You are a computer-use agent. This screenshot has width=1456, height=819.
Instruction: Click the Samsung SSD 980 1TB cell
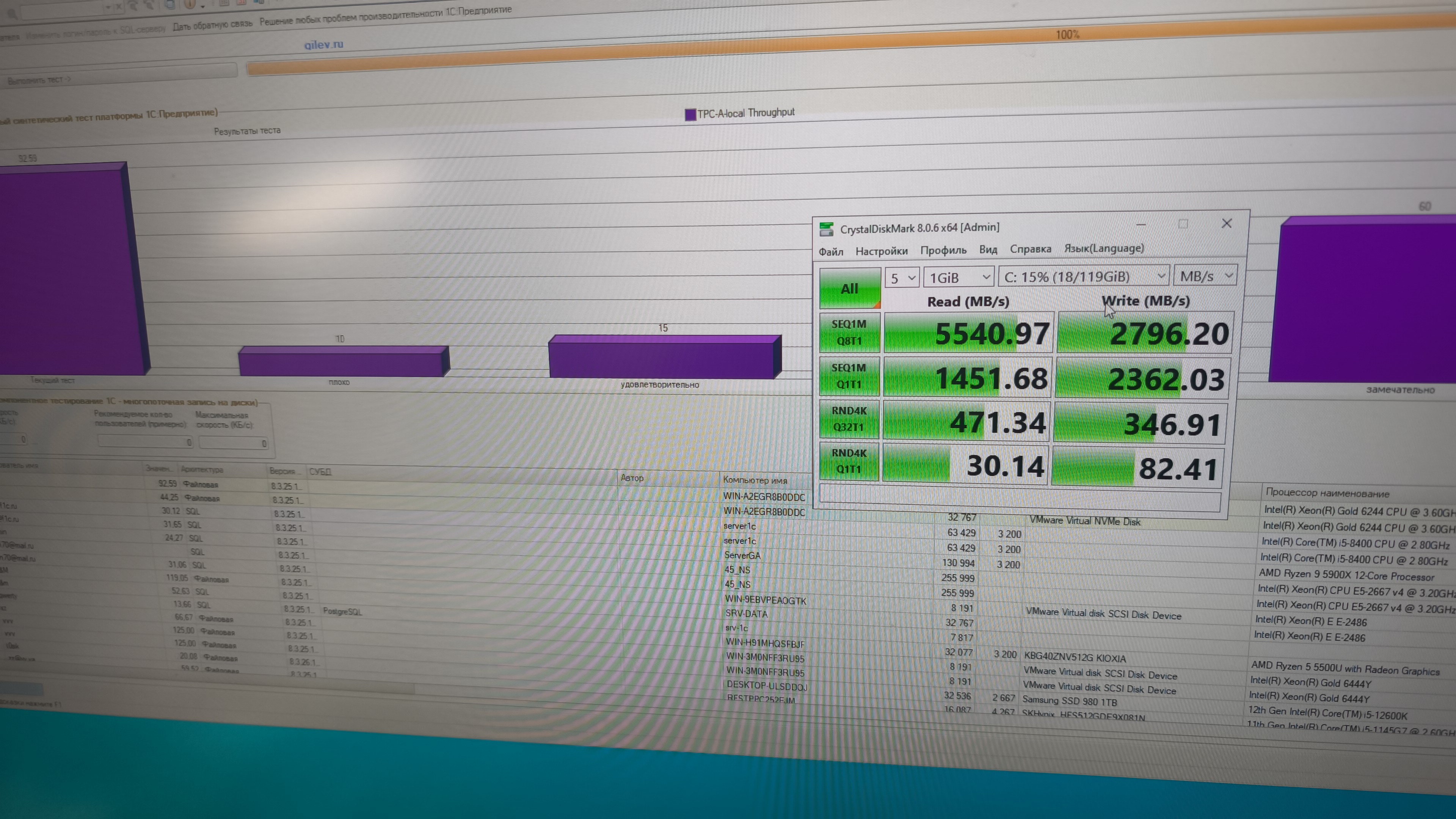(x=1069, y=701)
